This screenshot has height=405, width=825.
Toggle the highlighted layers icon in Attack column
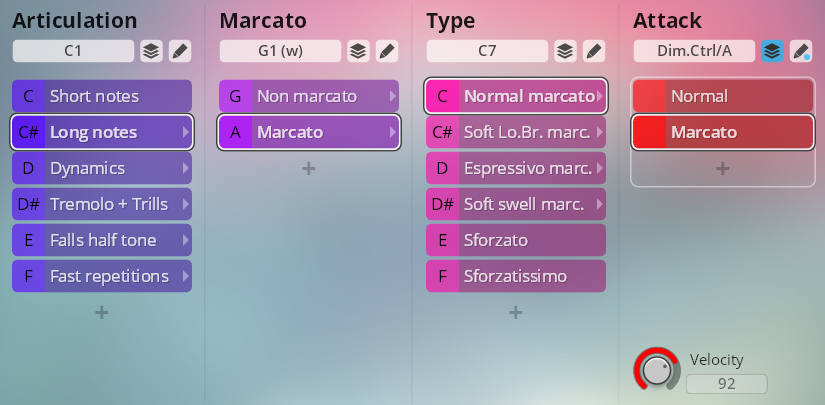(x=772, y=51)
